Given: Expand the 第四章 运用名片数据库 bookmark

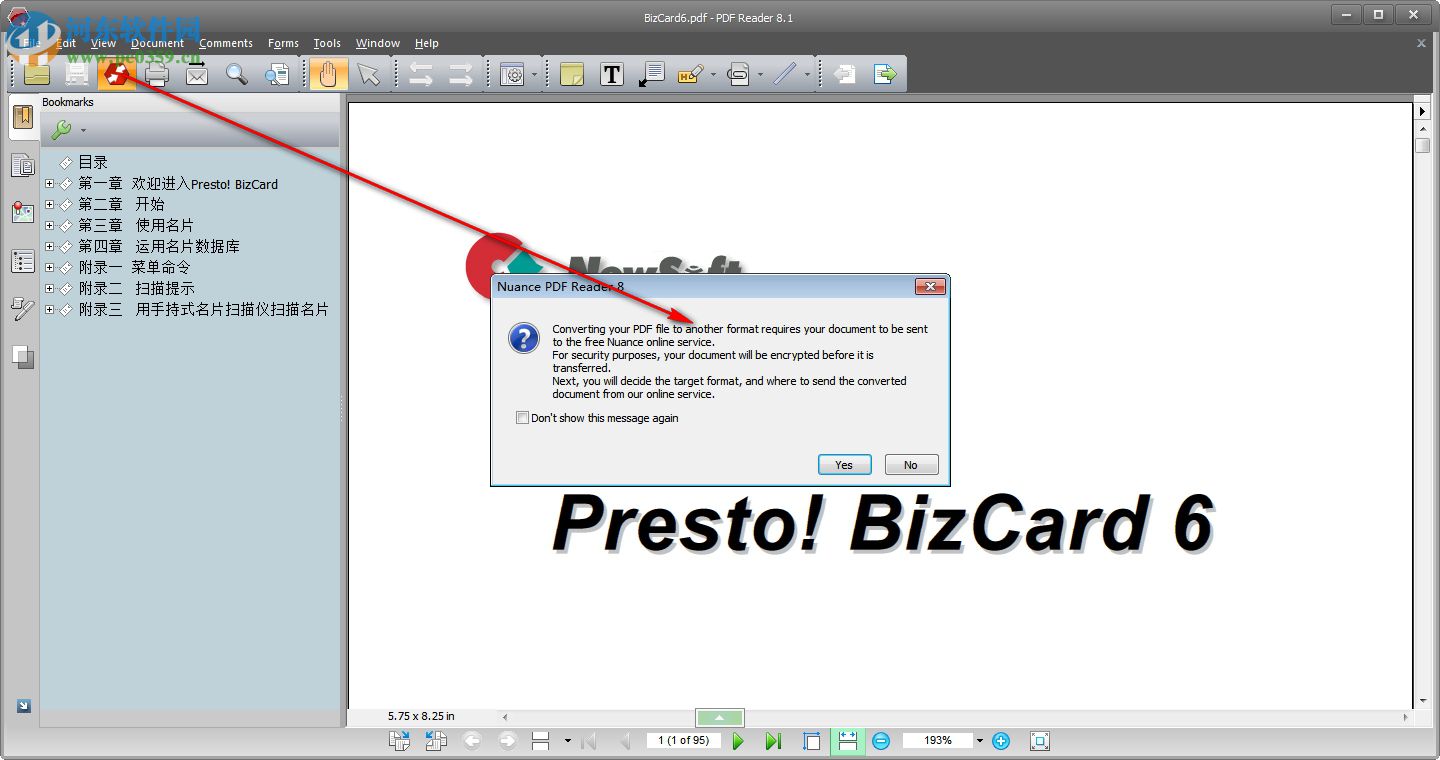Looking at the screenshot, I should pos(50,246).
